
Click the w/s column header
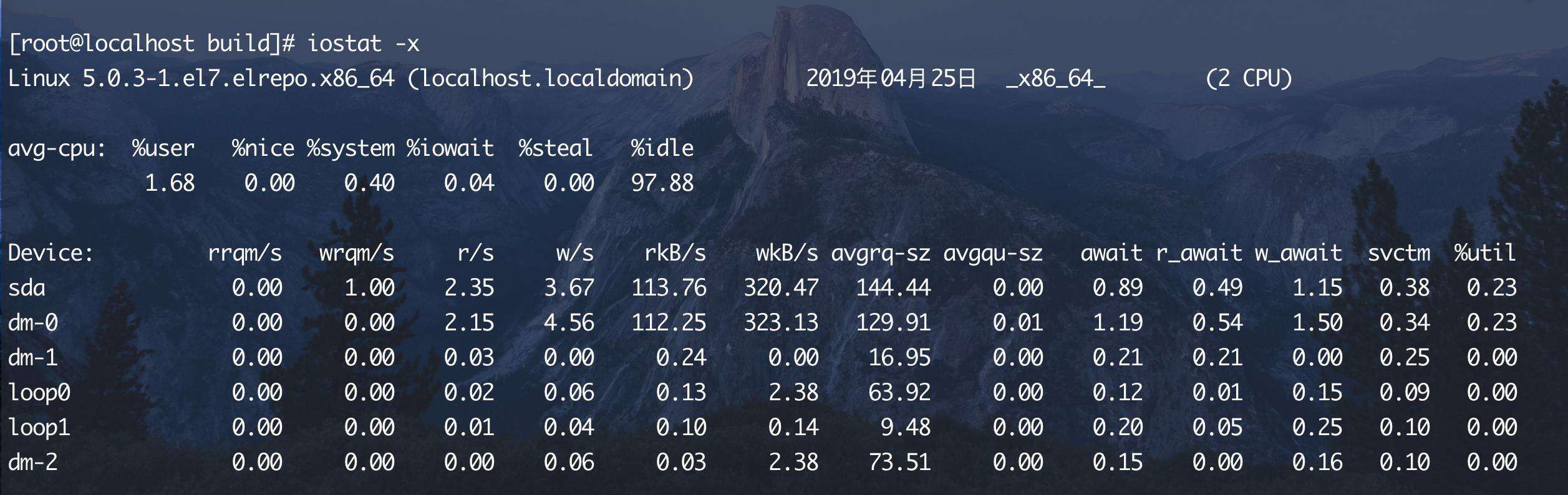click(576, 253)
